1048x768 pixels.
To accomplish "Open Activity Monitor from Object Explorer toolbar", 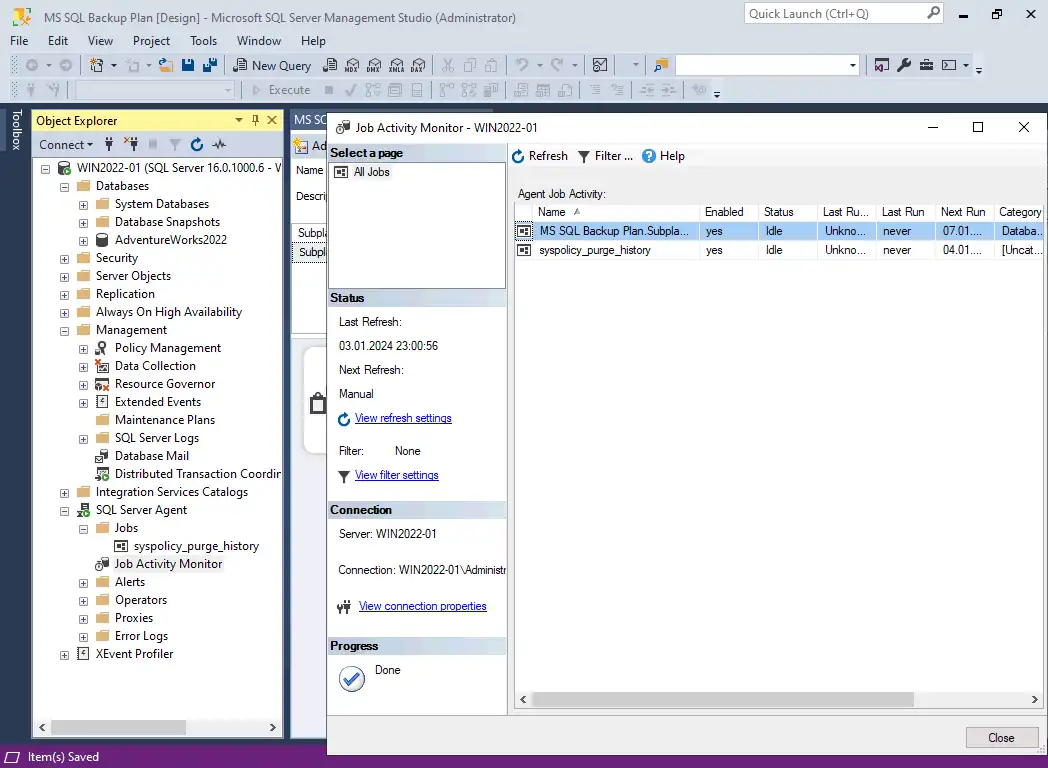I will point(219,145).
